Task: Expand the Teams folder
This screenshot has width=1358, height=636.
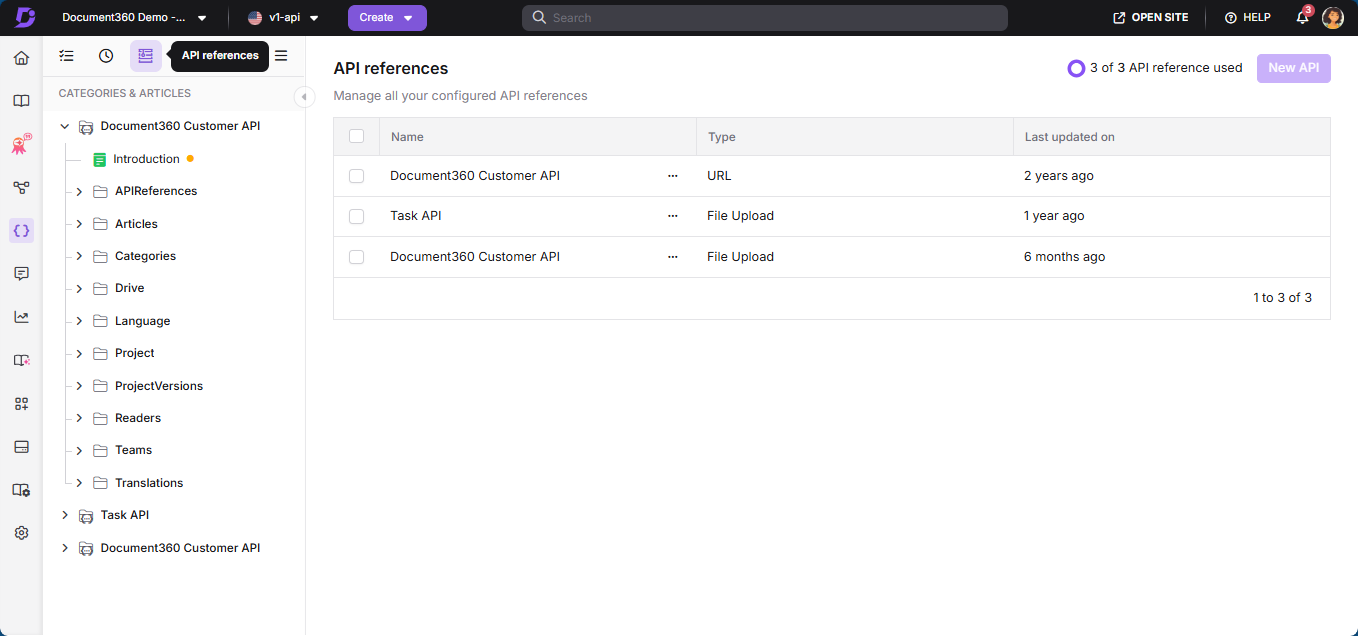Action: [79, 450]
